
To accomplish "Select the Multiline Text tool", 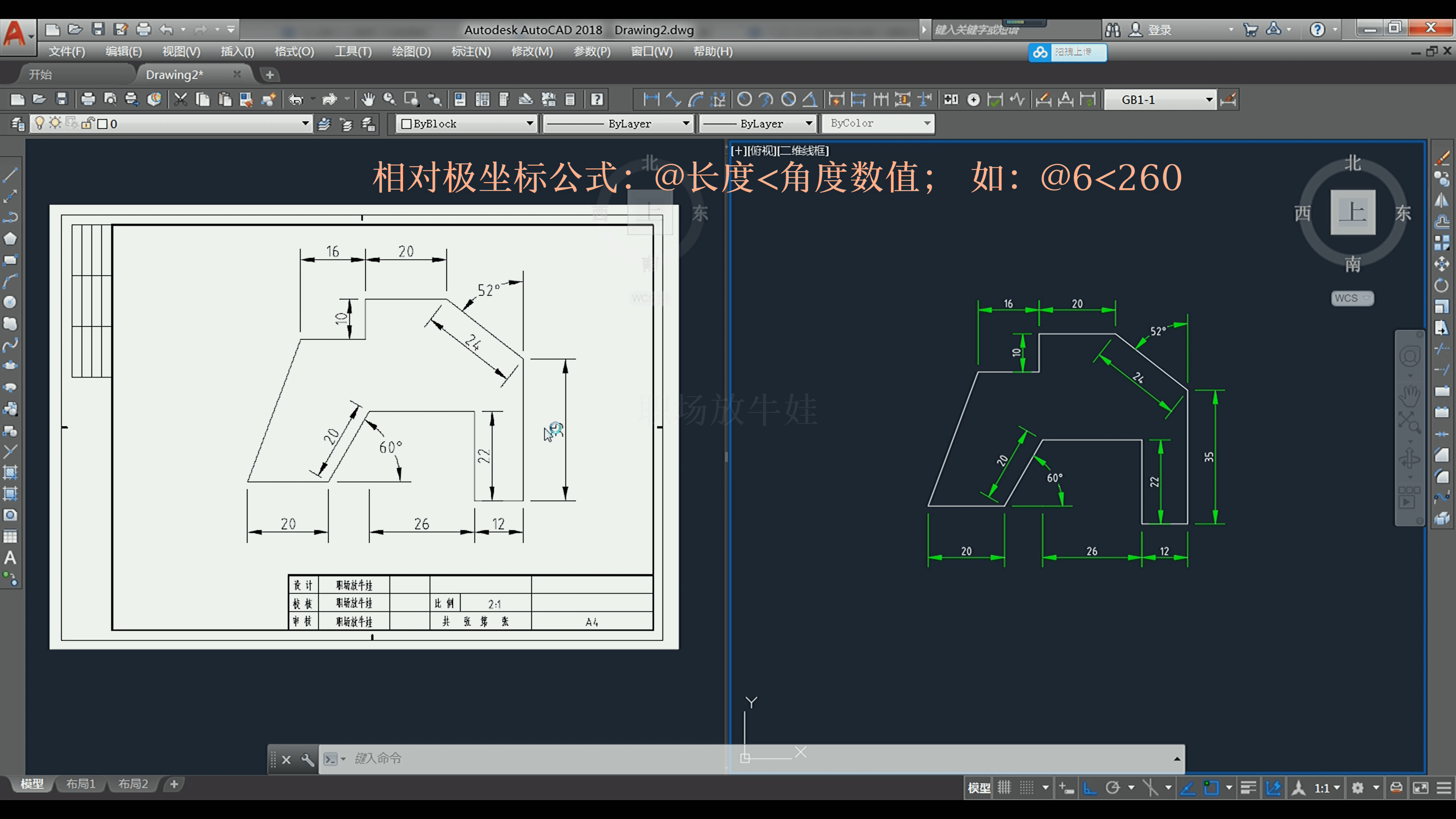I will (x=10, y=559).
